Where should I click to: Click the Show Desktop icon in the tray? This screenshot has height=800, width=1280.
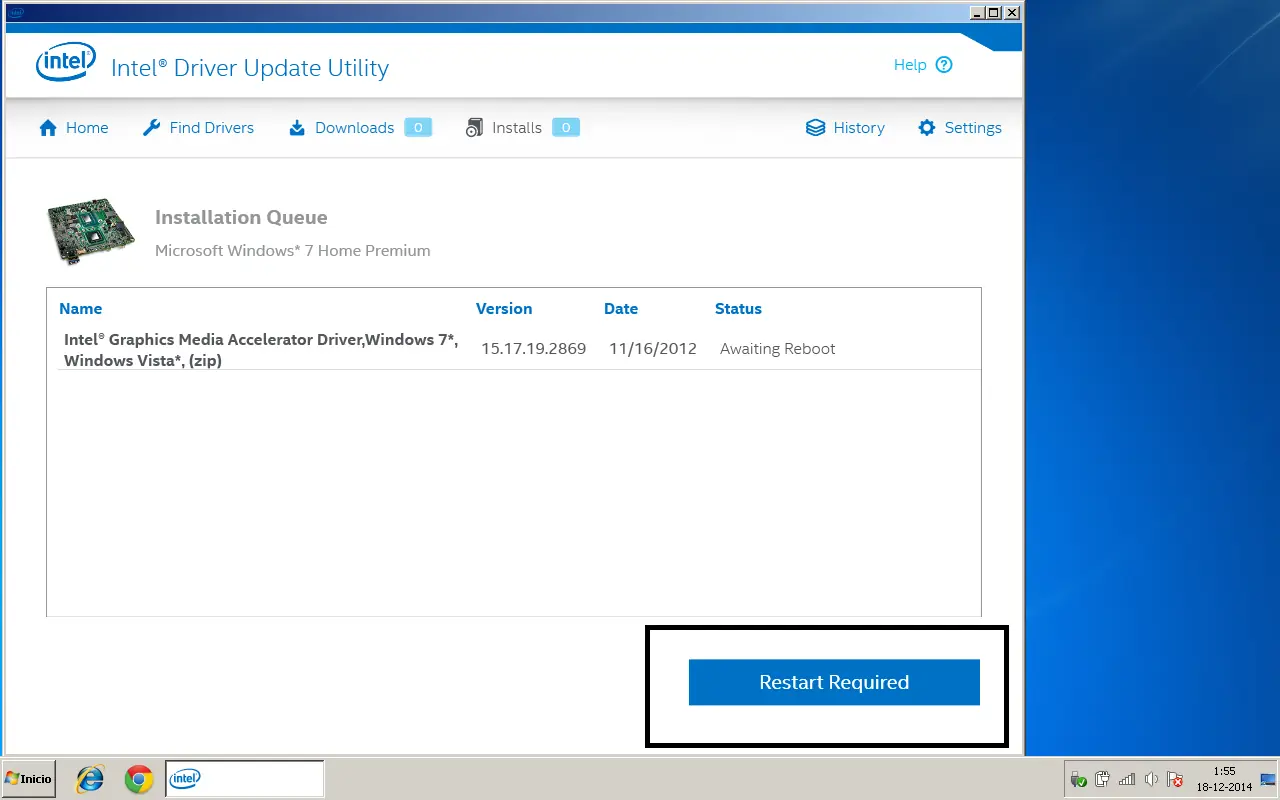[1267, 779]
